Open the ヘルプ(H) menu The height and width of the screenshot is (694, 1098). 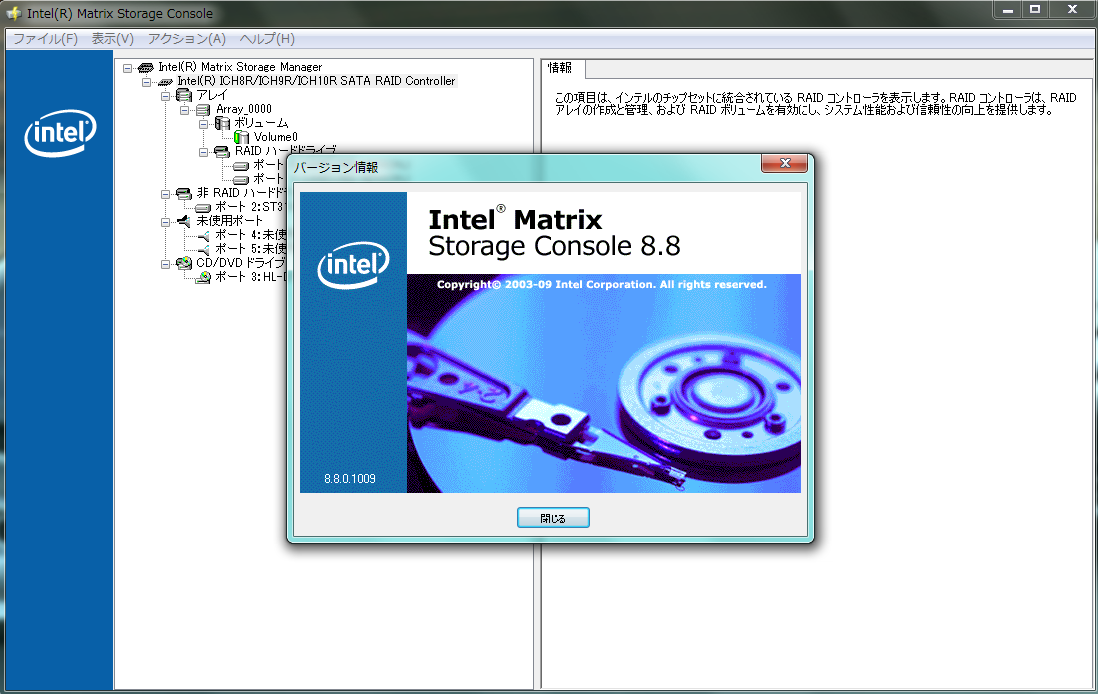click(267, 39)
